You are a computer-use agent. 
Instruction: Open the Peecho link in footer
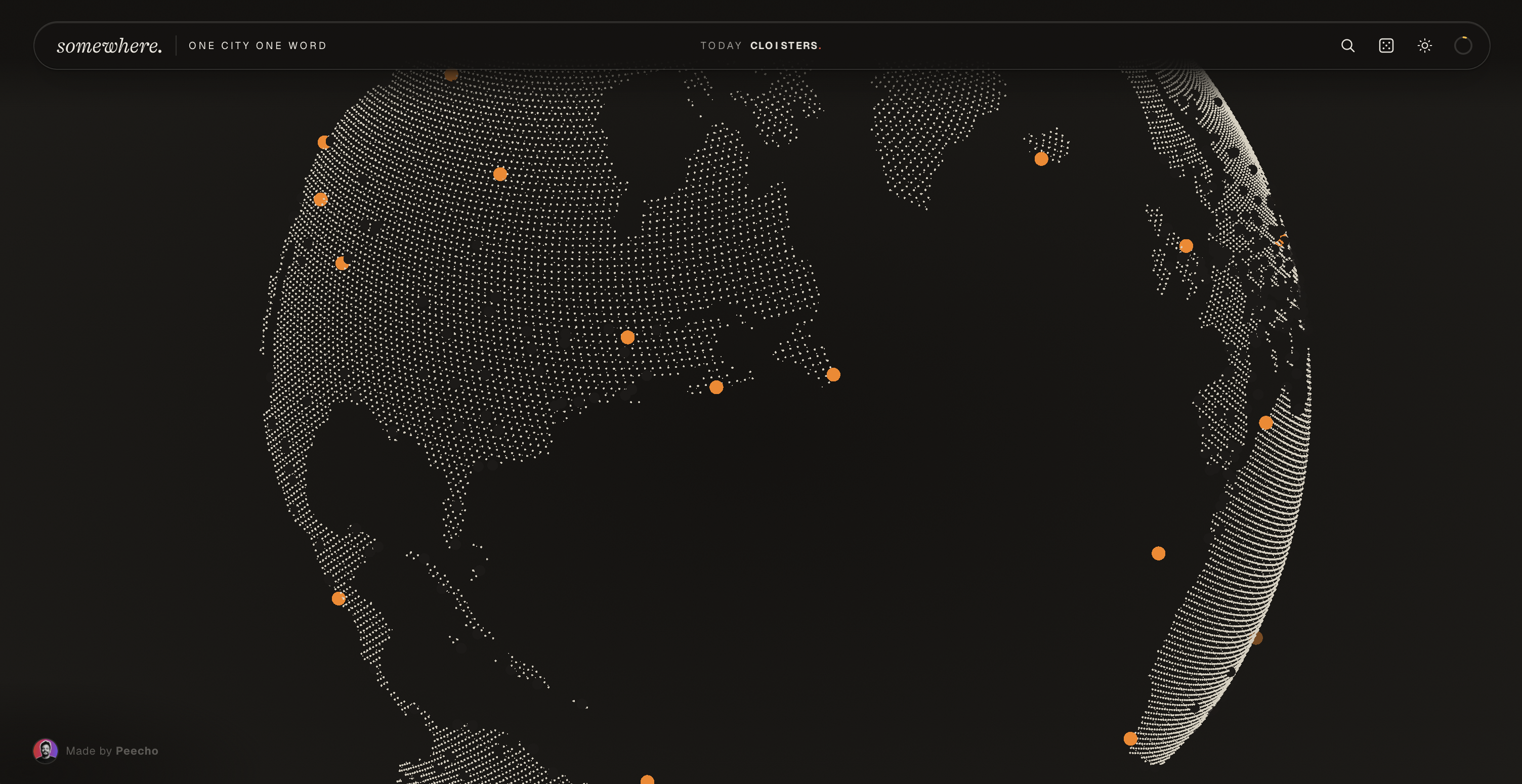click(137, 750)
